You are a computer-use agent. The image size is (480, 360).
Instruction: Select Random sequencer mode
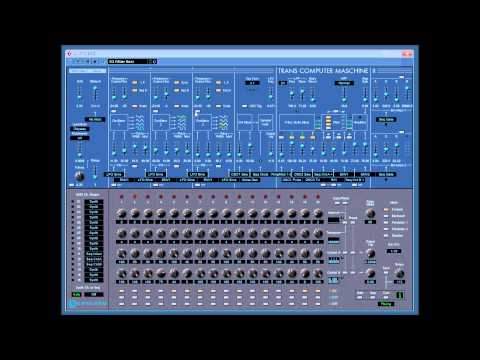[x=386, y=236]
